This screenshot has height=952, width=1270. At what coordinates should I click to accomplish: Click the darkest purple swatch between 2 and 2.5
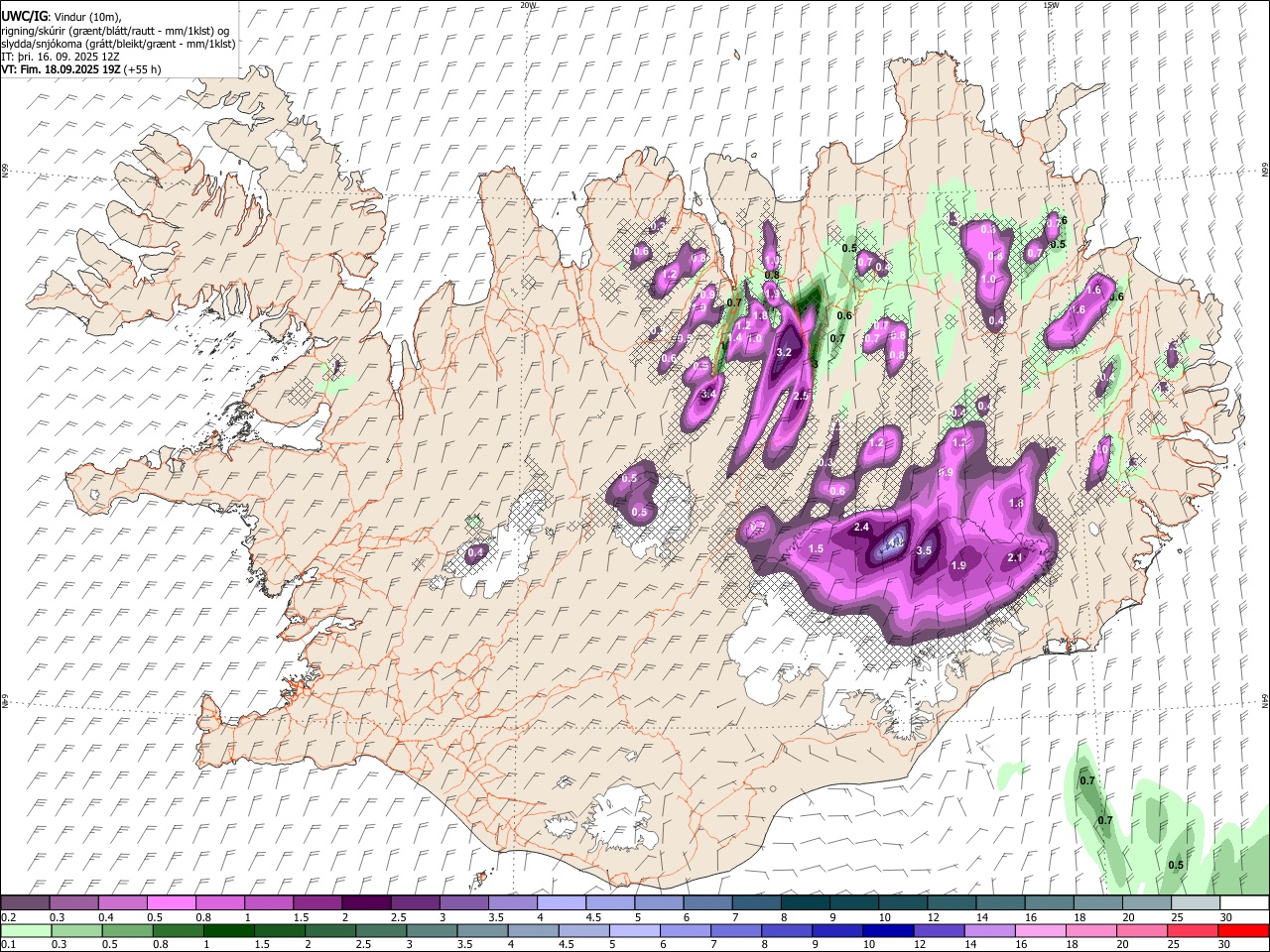[366, 903]
